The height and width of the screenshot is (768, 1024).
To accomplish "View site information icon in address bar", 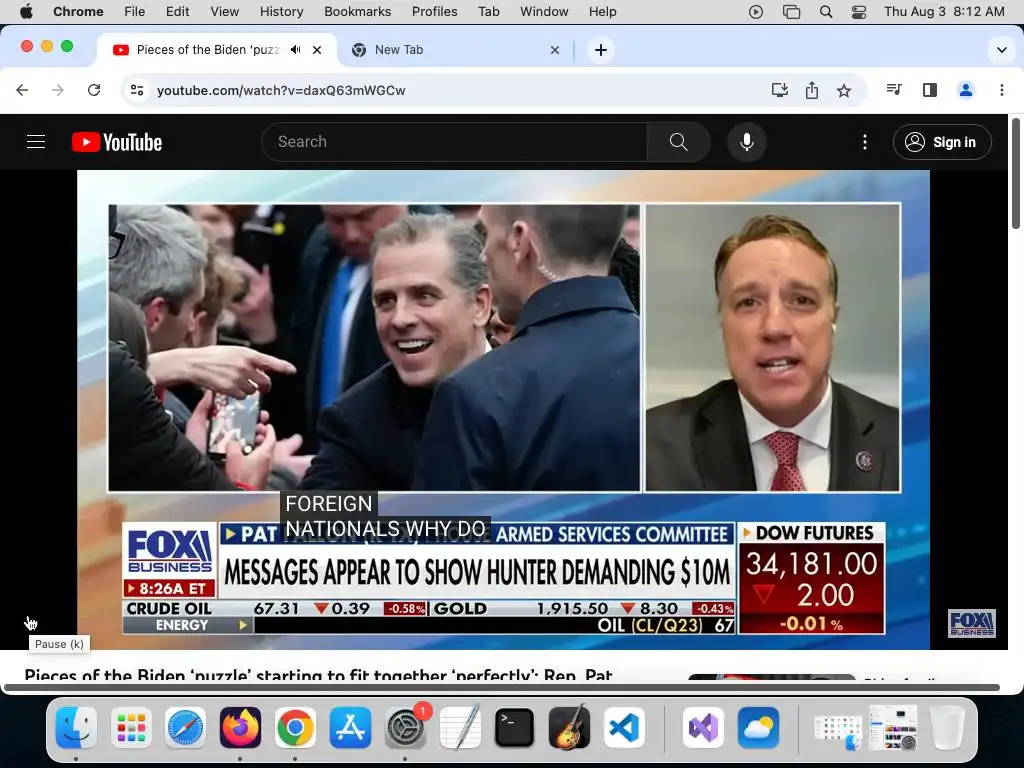I will (136, 90).
